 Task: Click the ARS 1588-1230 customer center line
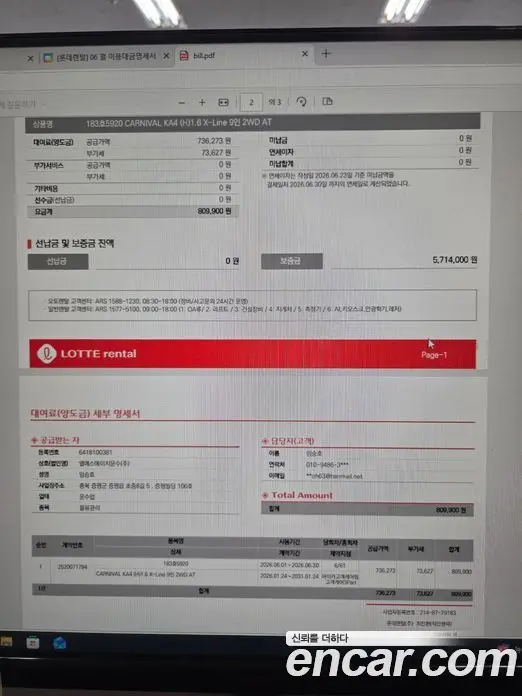148,301
